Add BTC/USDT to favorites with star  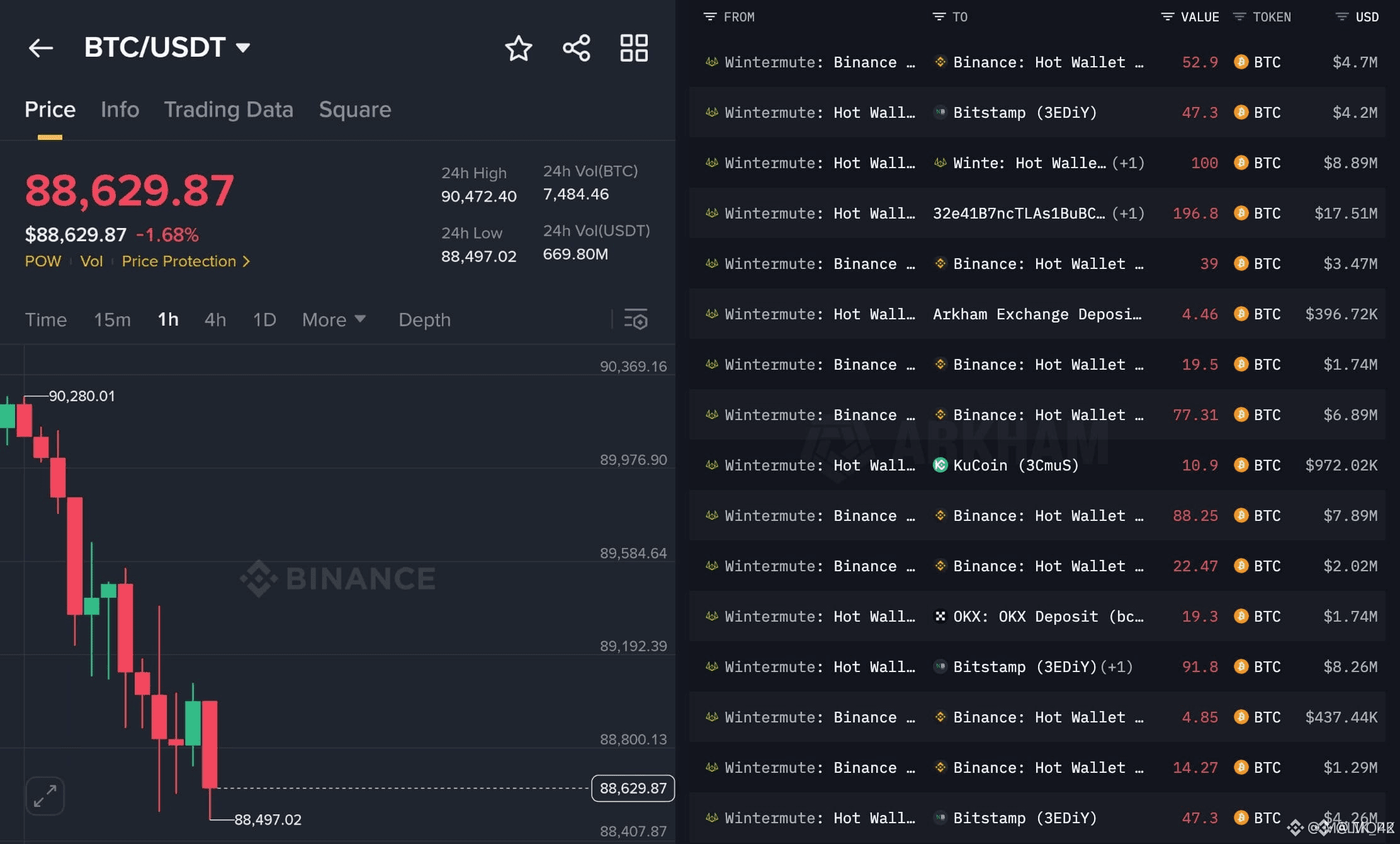coord(518,48)
